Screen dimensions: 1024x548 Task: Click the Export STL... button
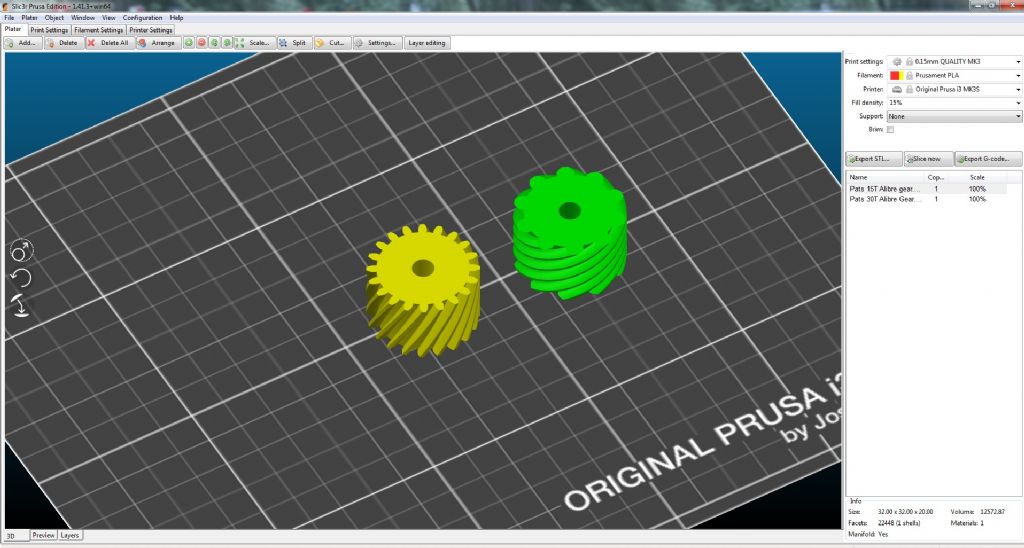[874, 159]
